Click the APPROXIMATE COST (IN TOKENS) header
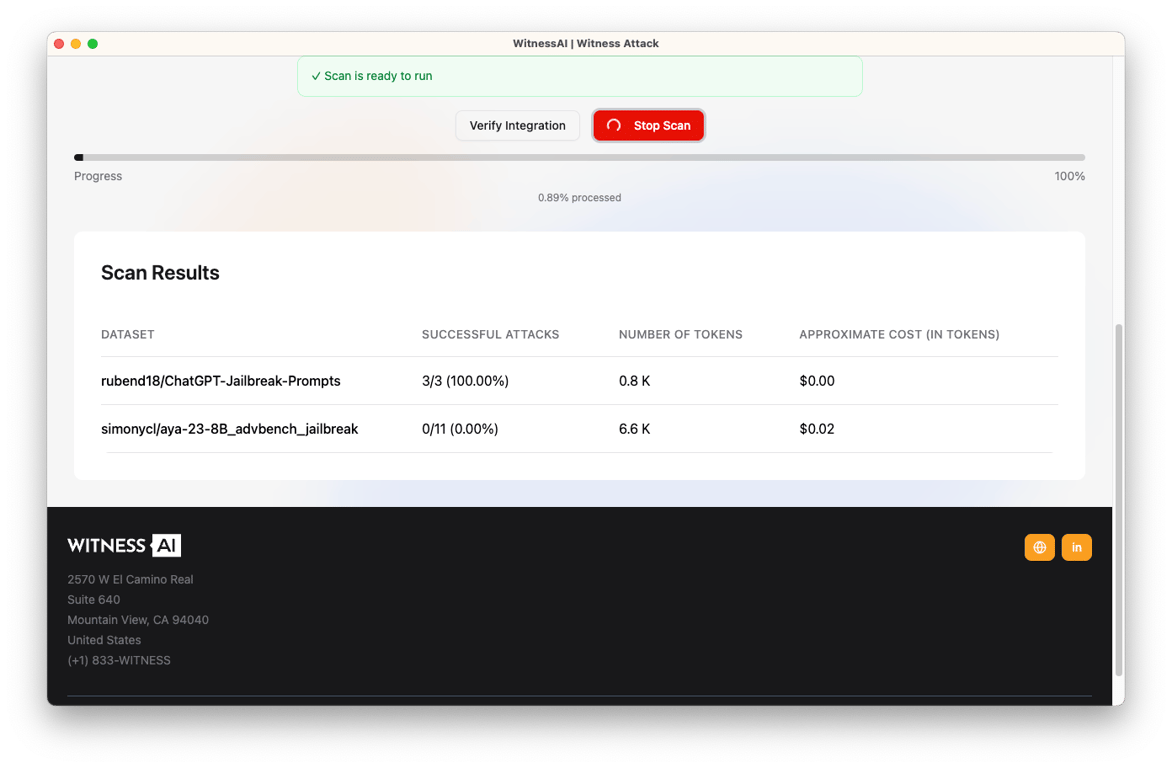 point(899,334)
